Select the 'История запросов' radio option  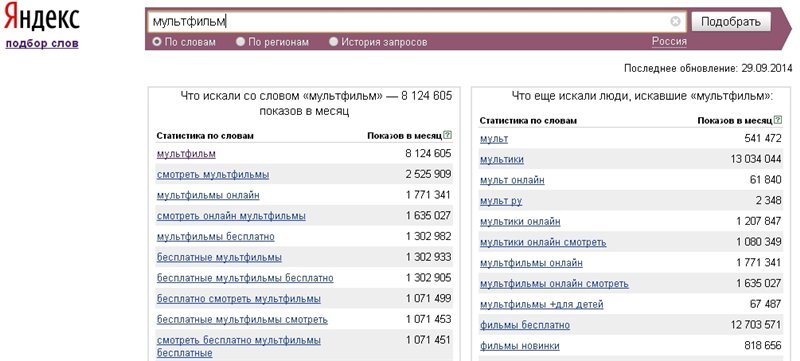333,42
